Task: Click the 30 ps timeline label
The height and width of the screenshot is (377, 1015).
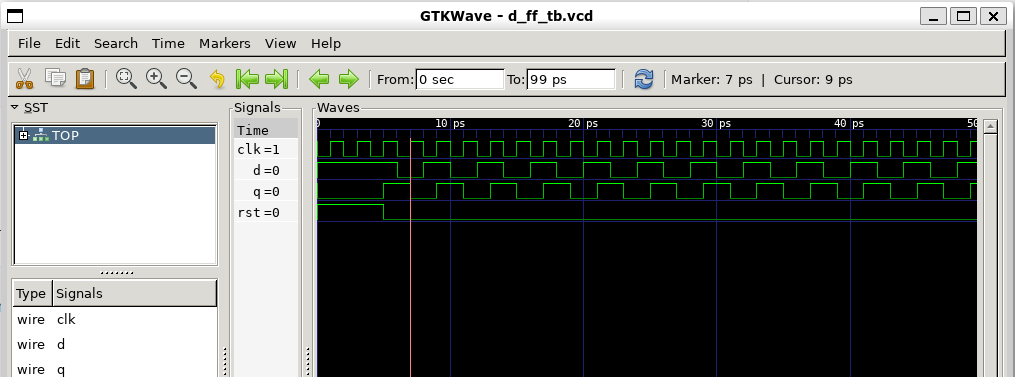Action: 716,123
